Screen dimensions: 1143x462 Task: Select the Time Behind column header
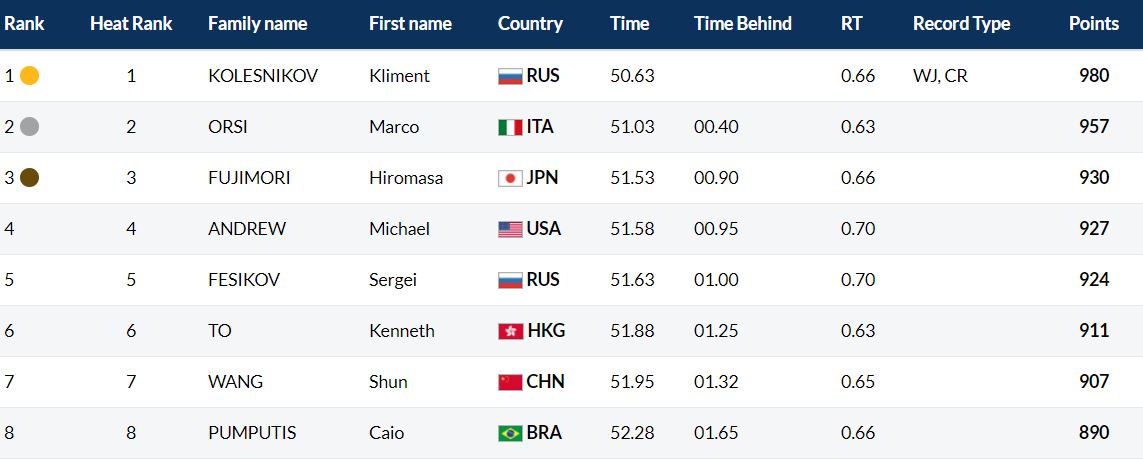point(743,23)
